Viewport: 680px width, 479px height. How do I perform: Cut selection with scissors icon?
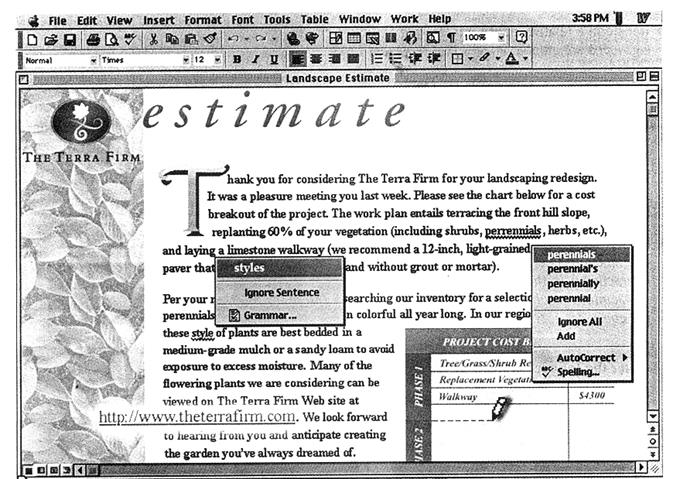(x=153, y=39)
